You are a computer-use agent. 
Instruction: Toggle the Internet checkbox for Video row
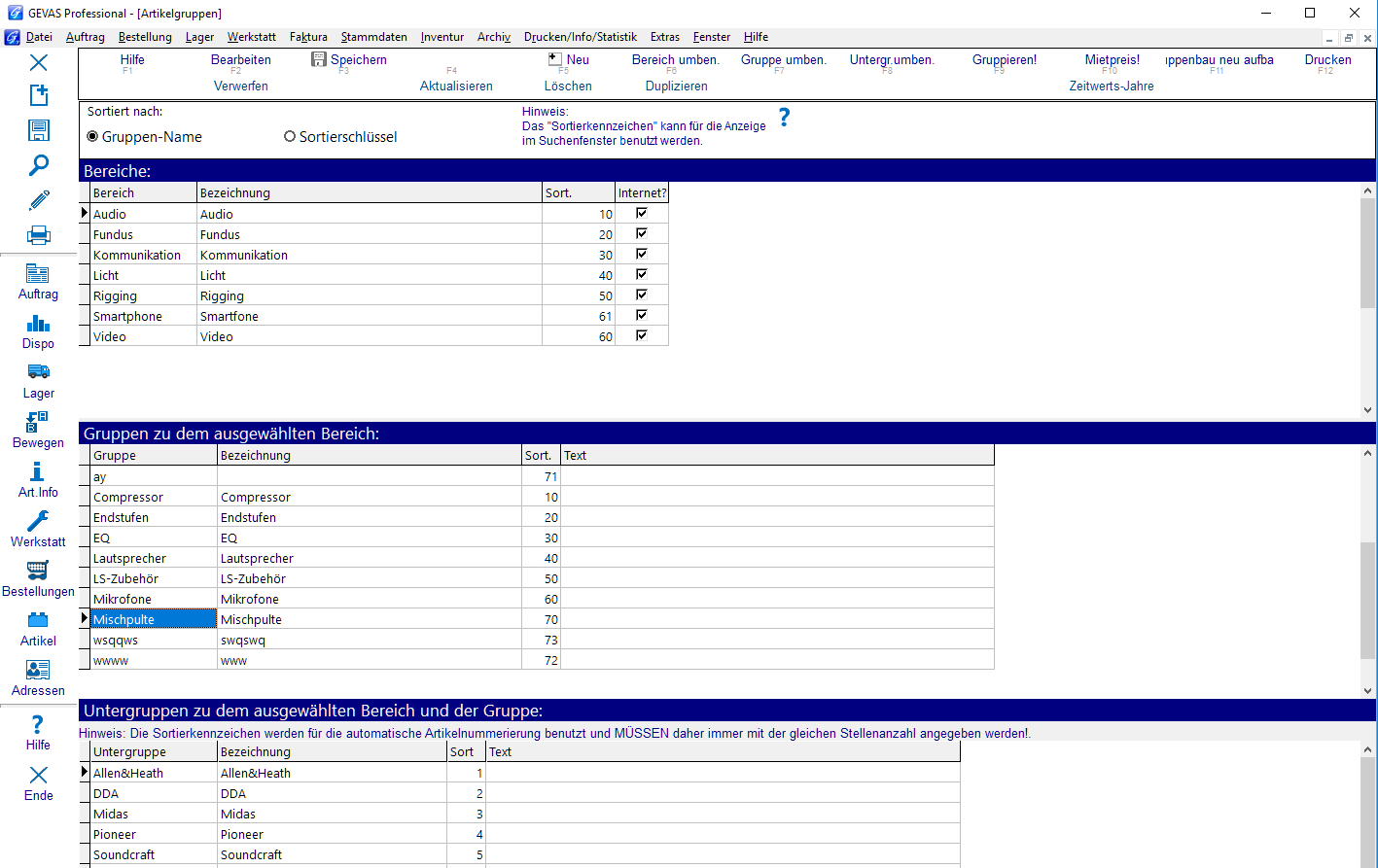[642, 335]
